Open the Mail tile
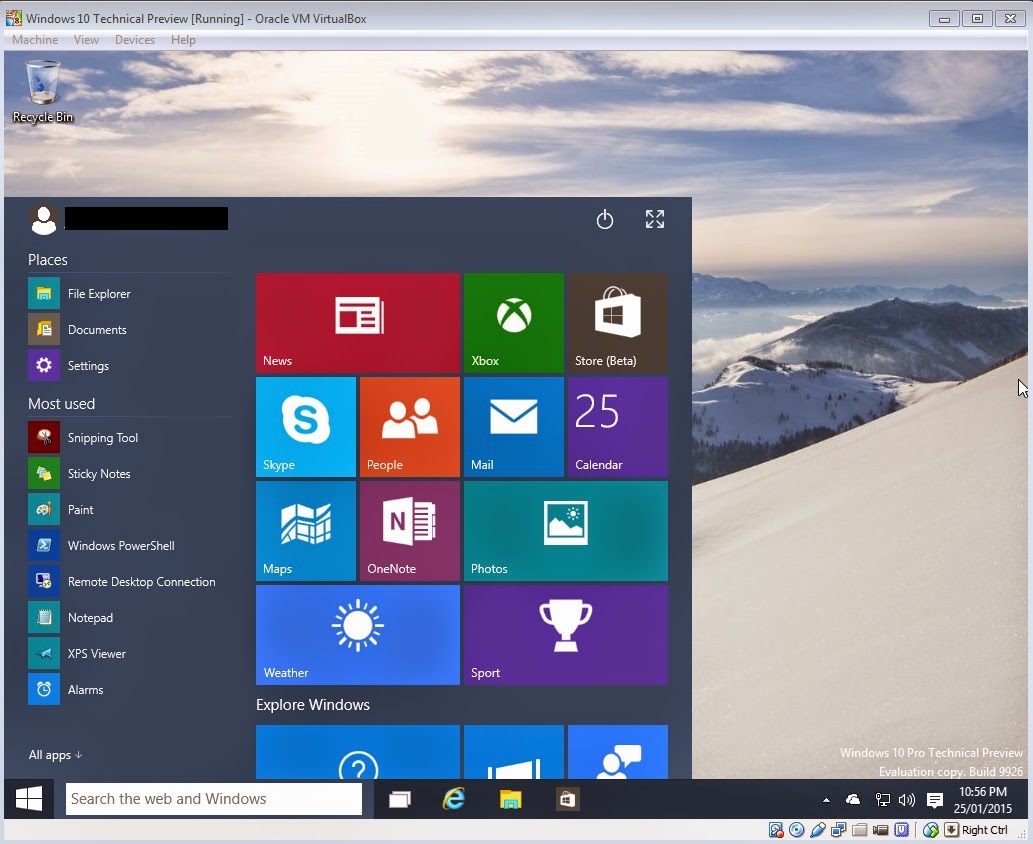This screenshot has height=844, width=1033. coord(514,427)
